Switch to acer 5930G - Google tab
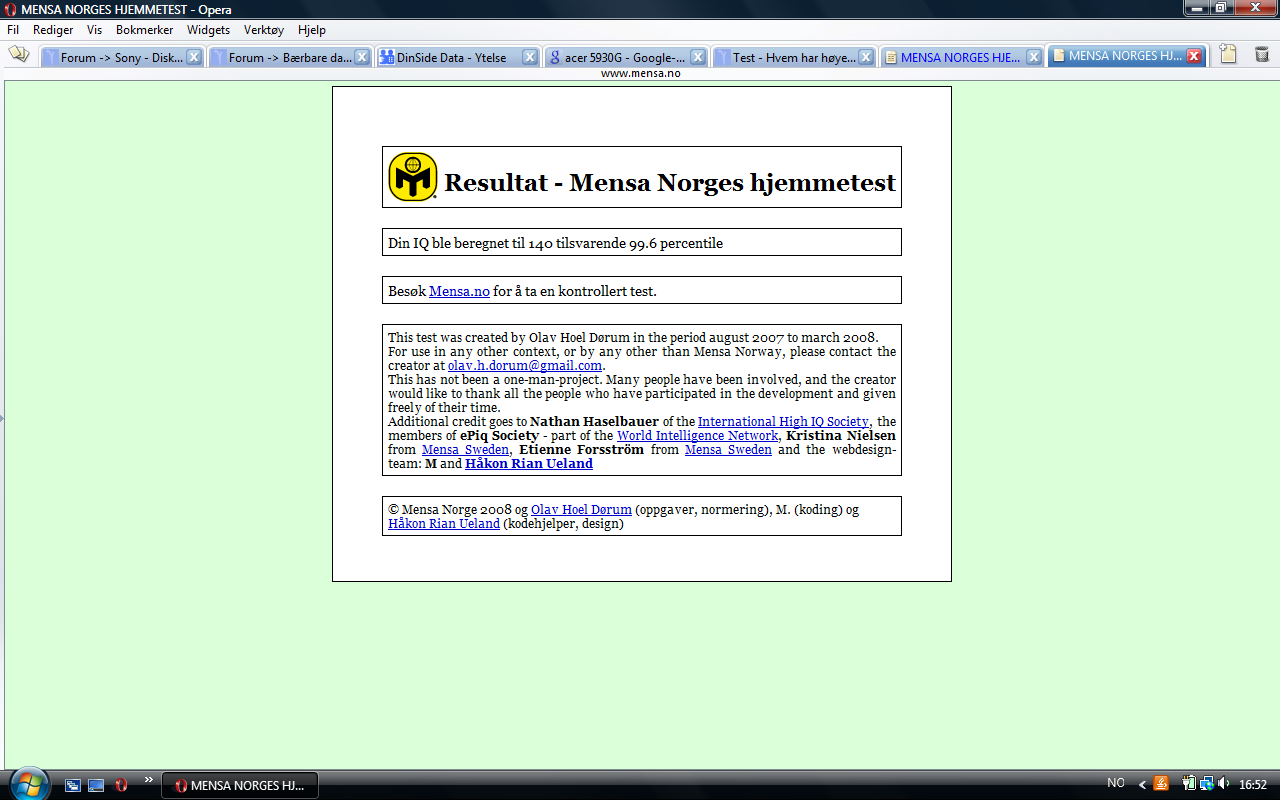This screenshot has width=1280, height=800. [x=626, y=57]
